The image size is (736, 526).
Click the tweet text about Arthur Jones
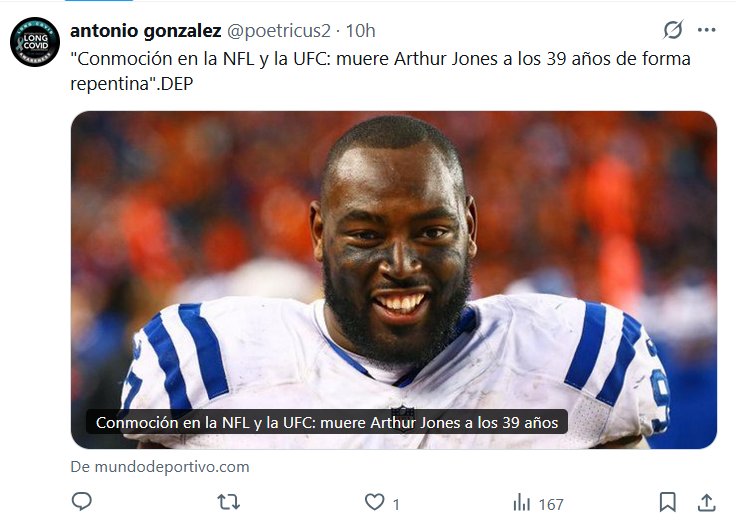[x=380, y=70]
